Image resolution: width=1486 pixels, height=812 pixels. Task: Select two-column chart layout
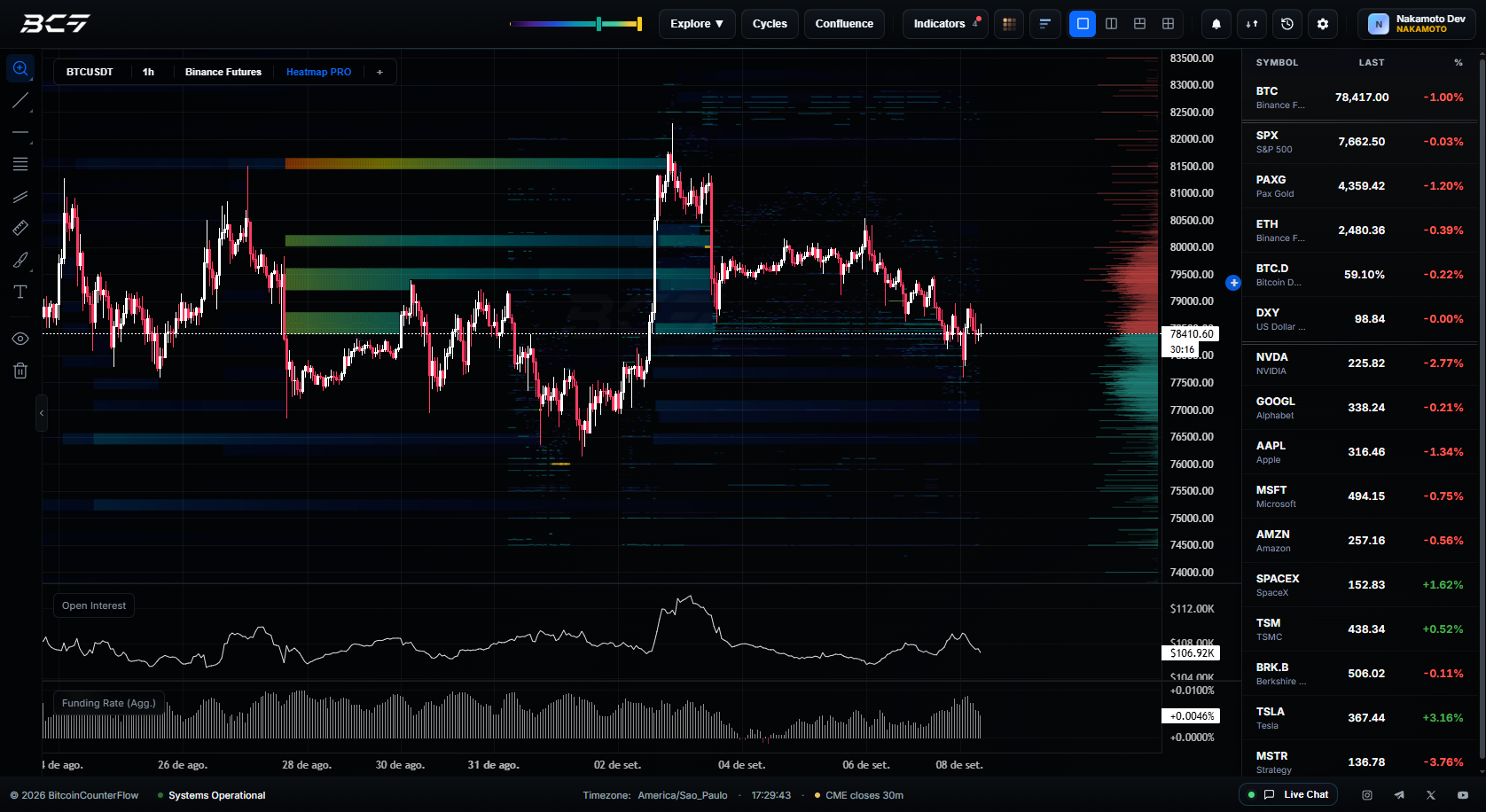(1111, 24)
